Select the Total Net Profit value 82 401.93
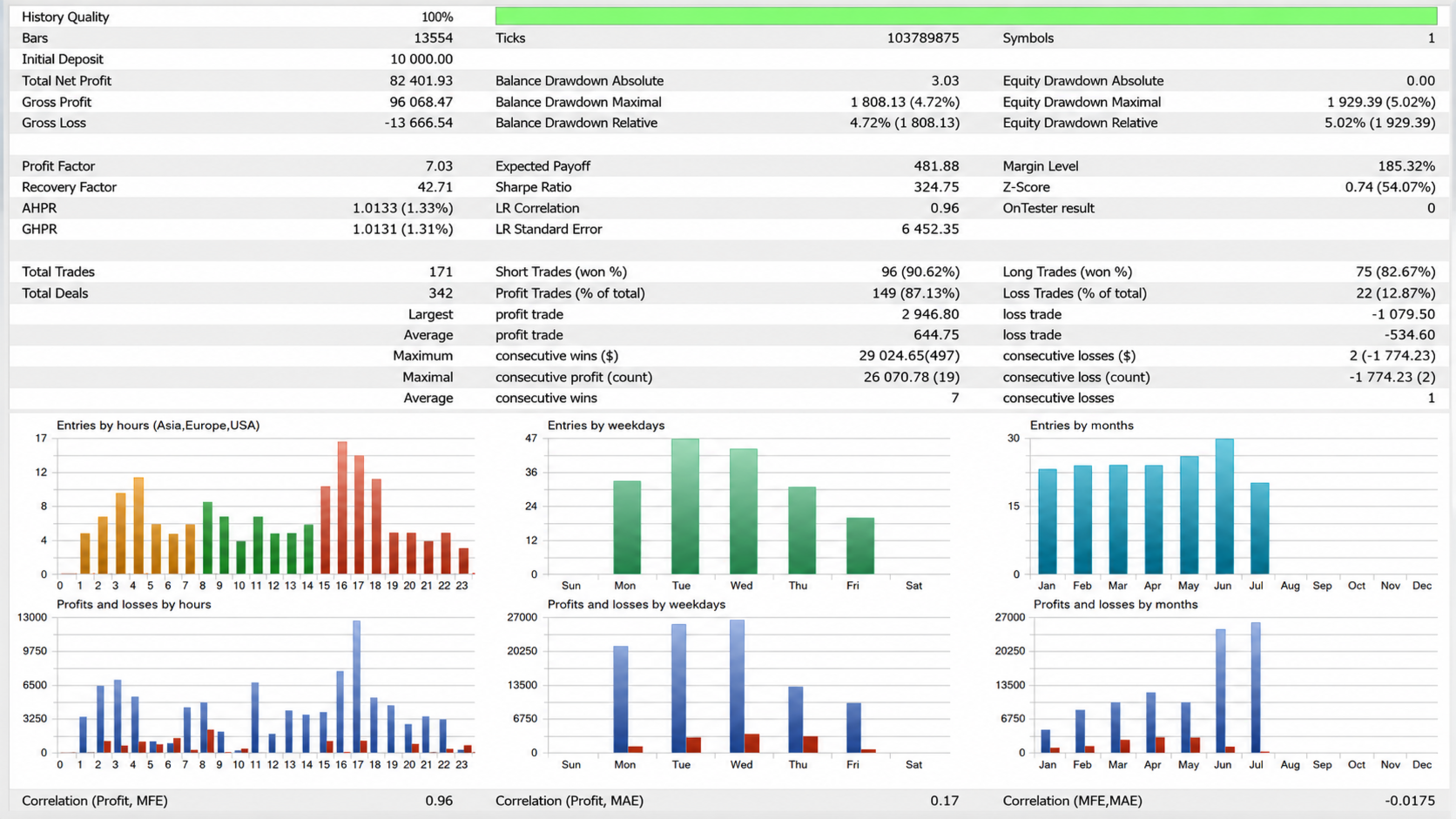 tap(421, 81)
